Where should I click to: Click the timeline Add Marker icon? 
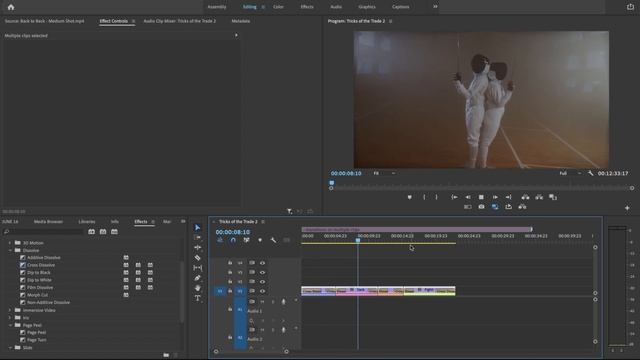pos(260,240)
